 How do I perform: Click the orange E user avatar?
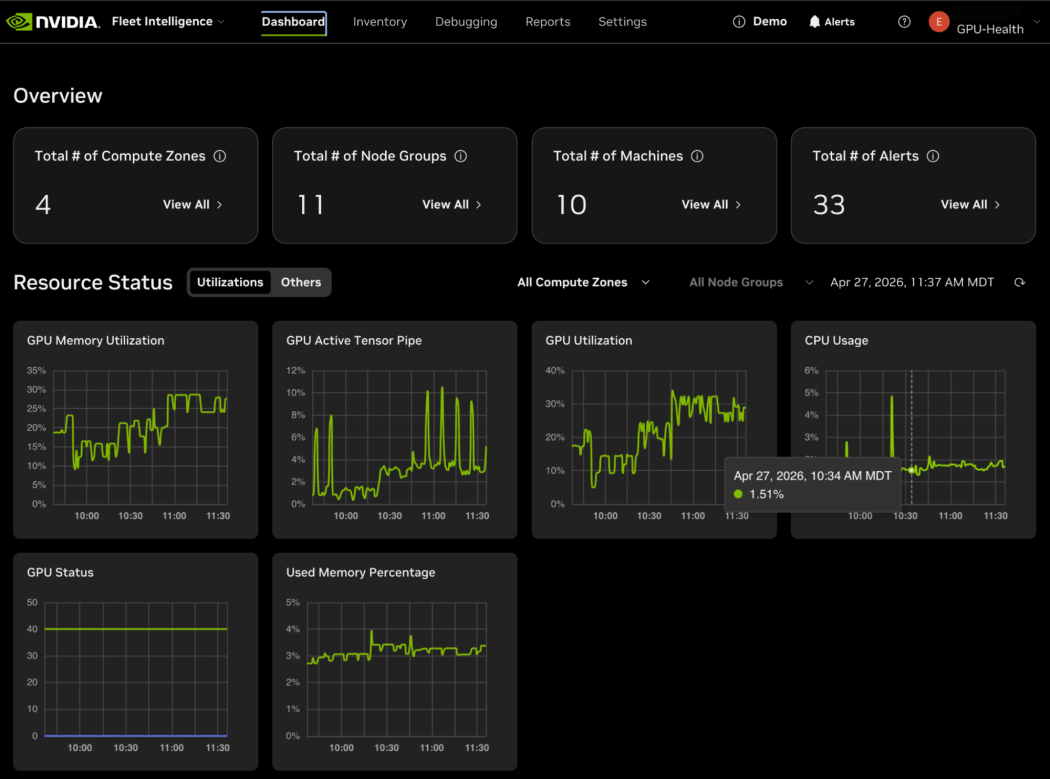point(939,22)
